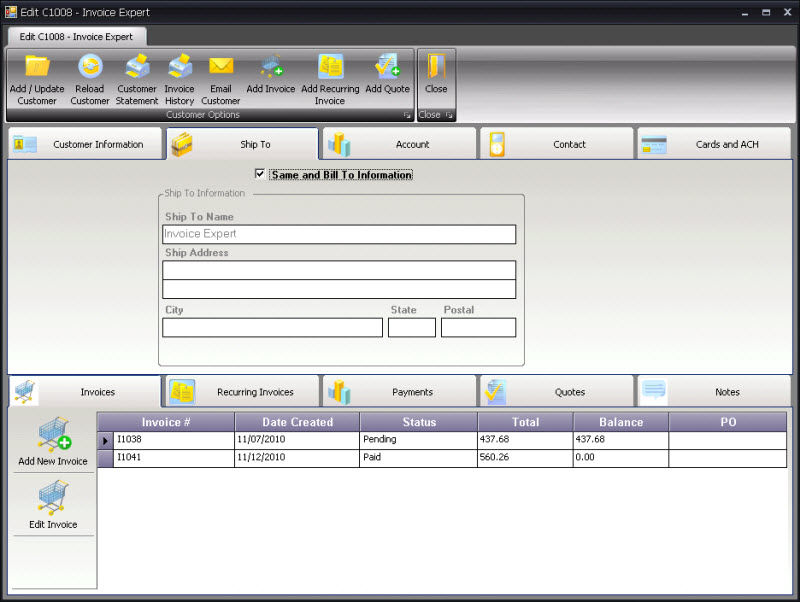Viewport: 800px width, 602px height.
Task: Sort by the Invoice # column header
Action: click(166, 422)
